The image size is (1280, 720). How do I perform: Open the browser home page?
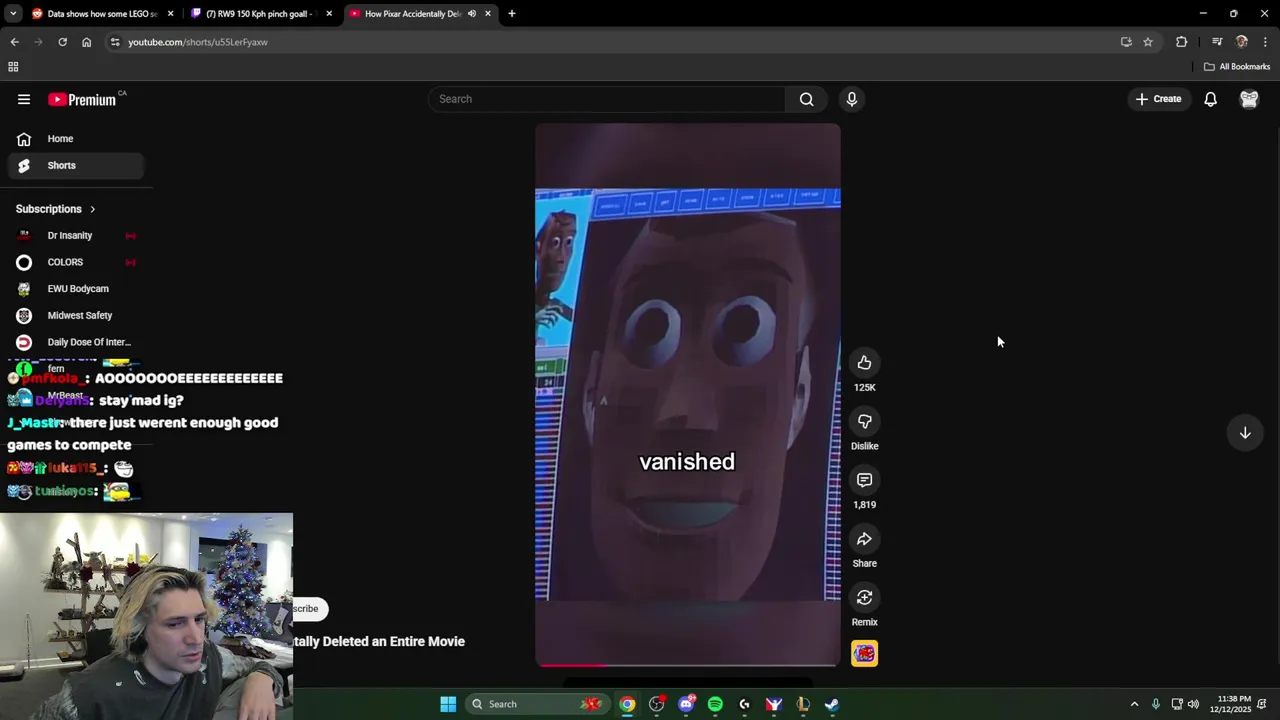click(86, 42)
